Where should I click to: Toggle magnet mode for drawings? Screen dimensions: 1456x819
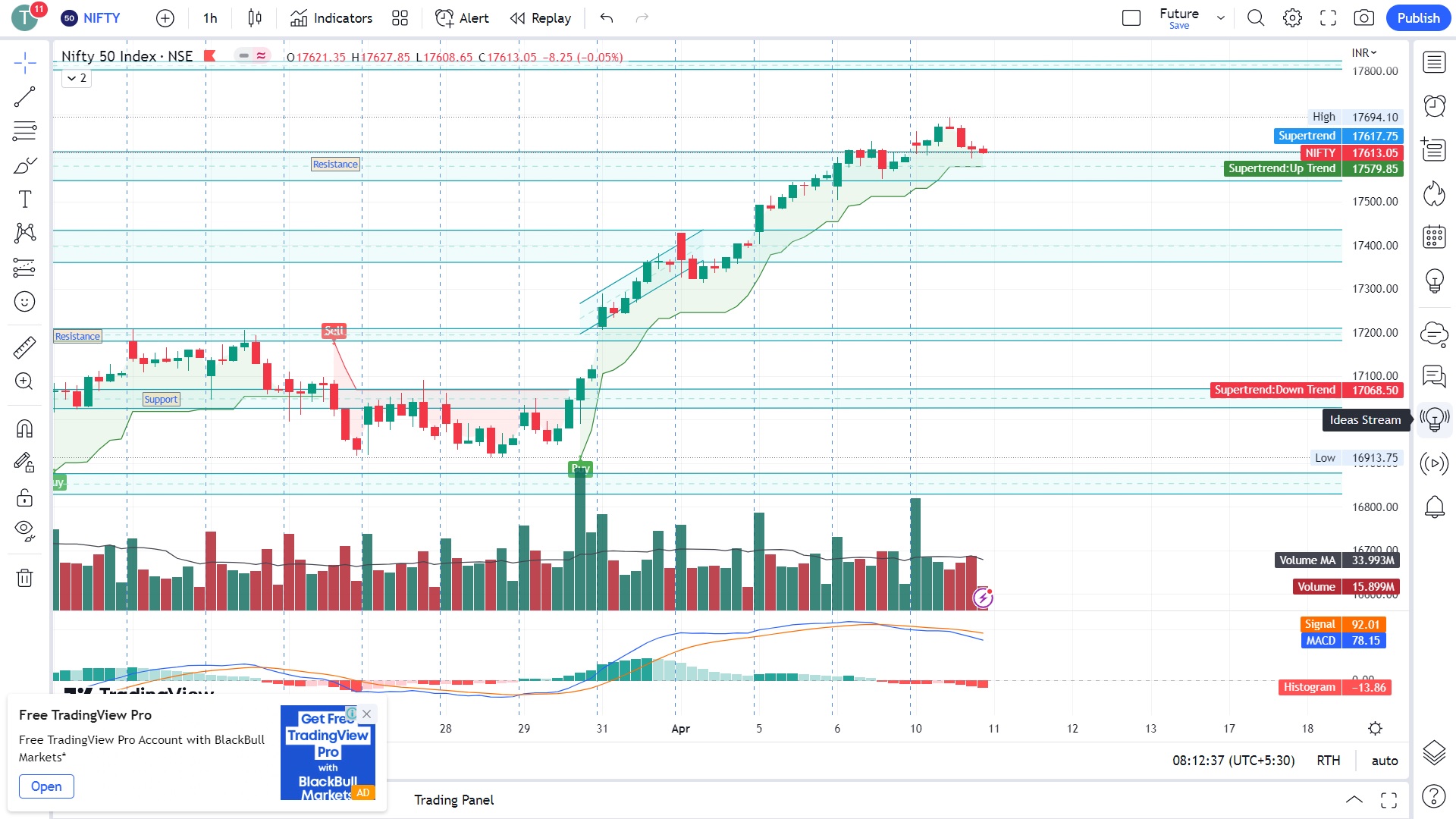pyautogui.click(x=25, y=428)
